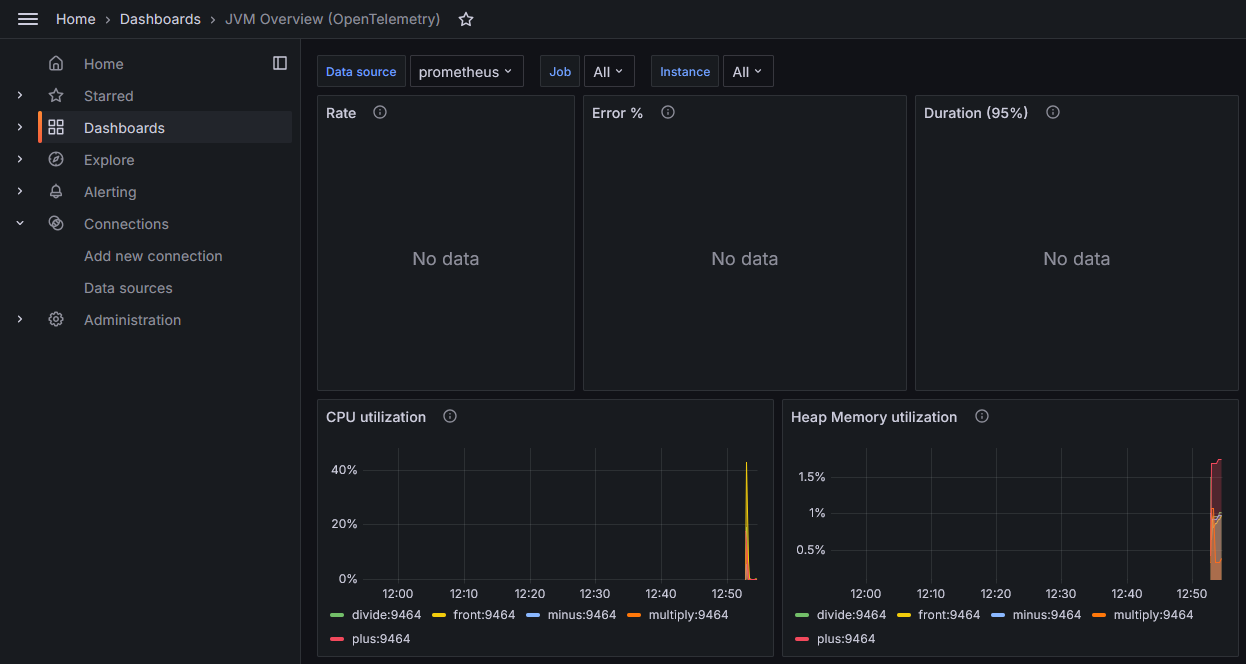Open Dashboards in sidebar
1246x664 pixels.
click(124, 128)
